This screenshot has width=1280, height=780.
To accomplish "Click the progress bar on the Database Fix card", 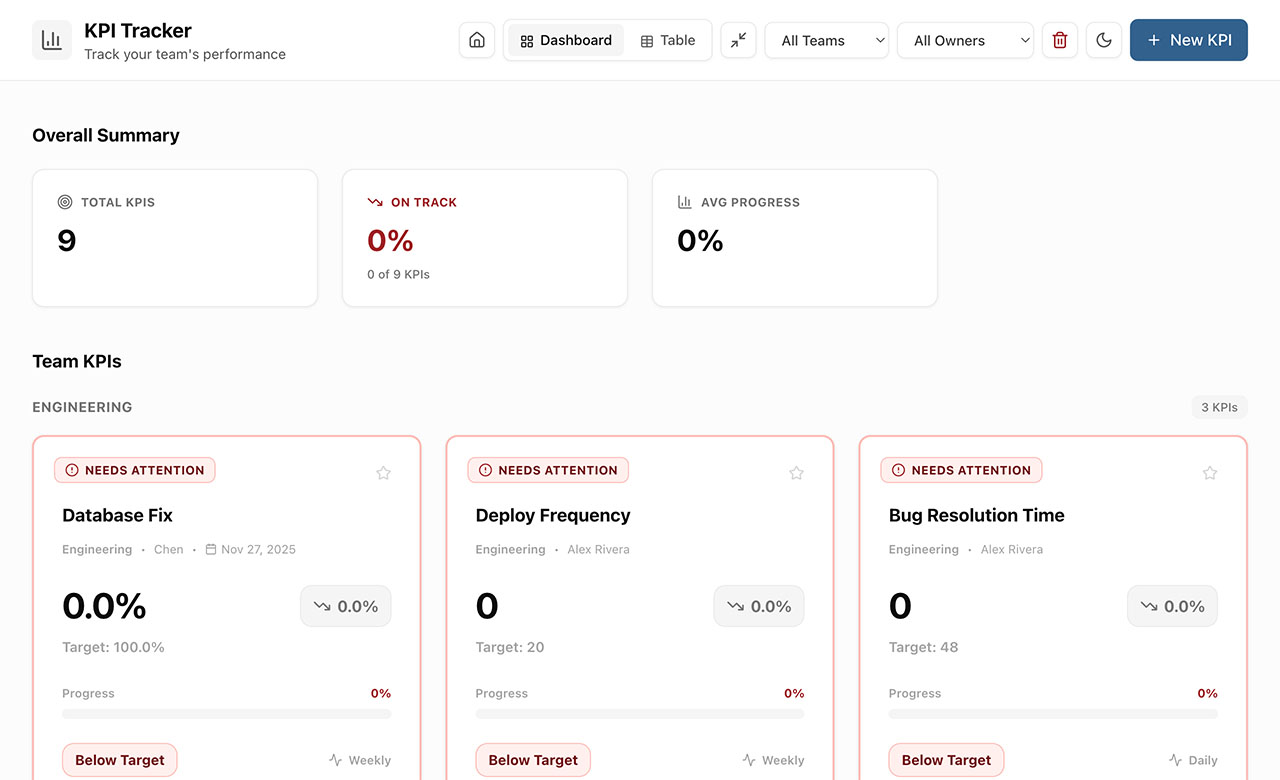I will coord(227,713).
